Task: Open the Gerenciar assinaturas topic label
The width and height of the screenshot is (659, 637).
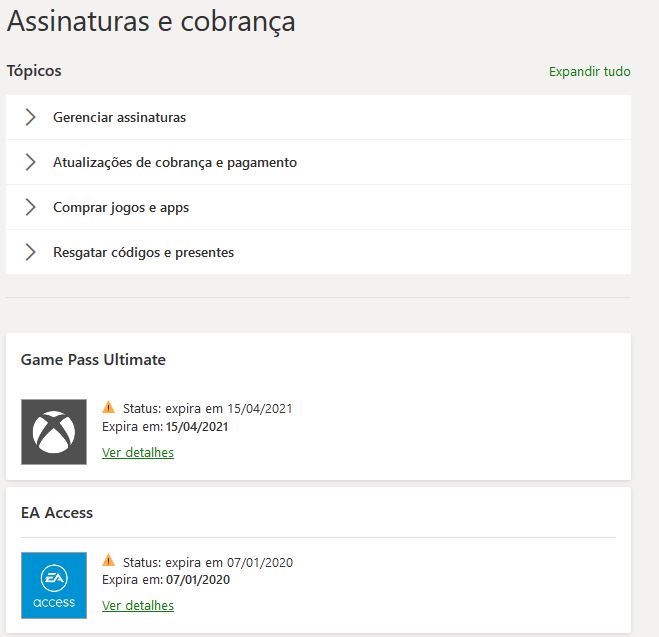Action: [x=119, y=117]
